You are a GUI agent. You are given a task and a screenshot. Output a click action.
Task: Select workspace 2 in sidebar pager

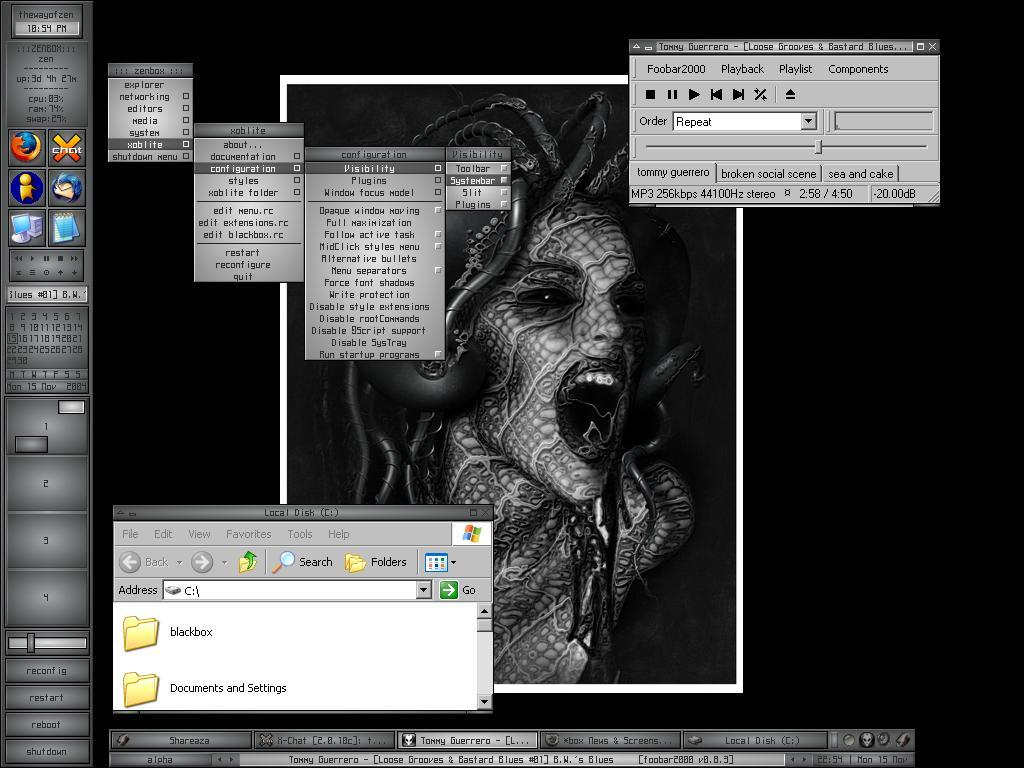pyautogui.click(x=46, y=483)
